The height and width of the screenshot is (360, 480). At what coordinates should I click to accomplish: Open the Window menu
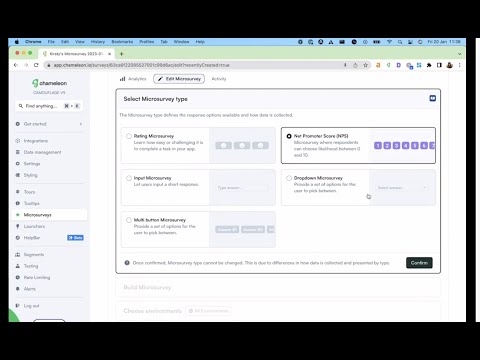pos(181,42)
